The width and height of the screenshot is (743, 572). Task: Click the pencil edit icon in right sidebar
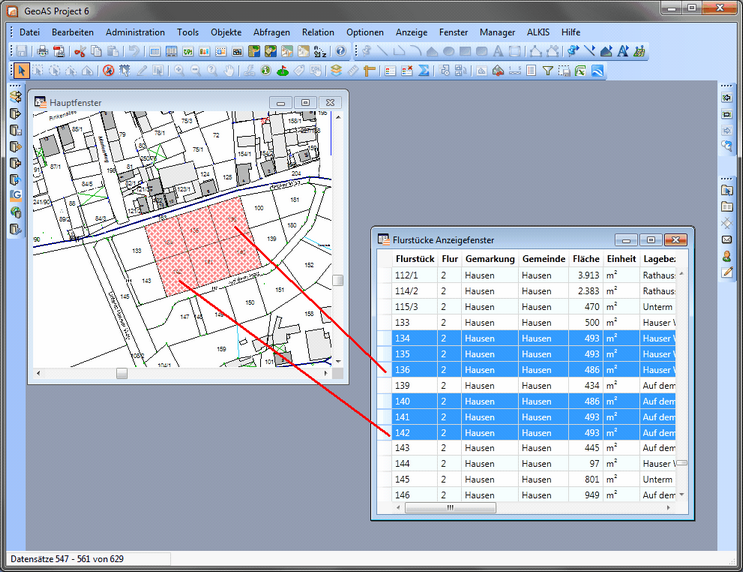(x=727, y=272)
